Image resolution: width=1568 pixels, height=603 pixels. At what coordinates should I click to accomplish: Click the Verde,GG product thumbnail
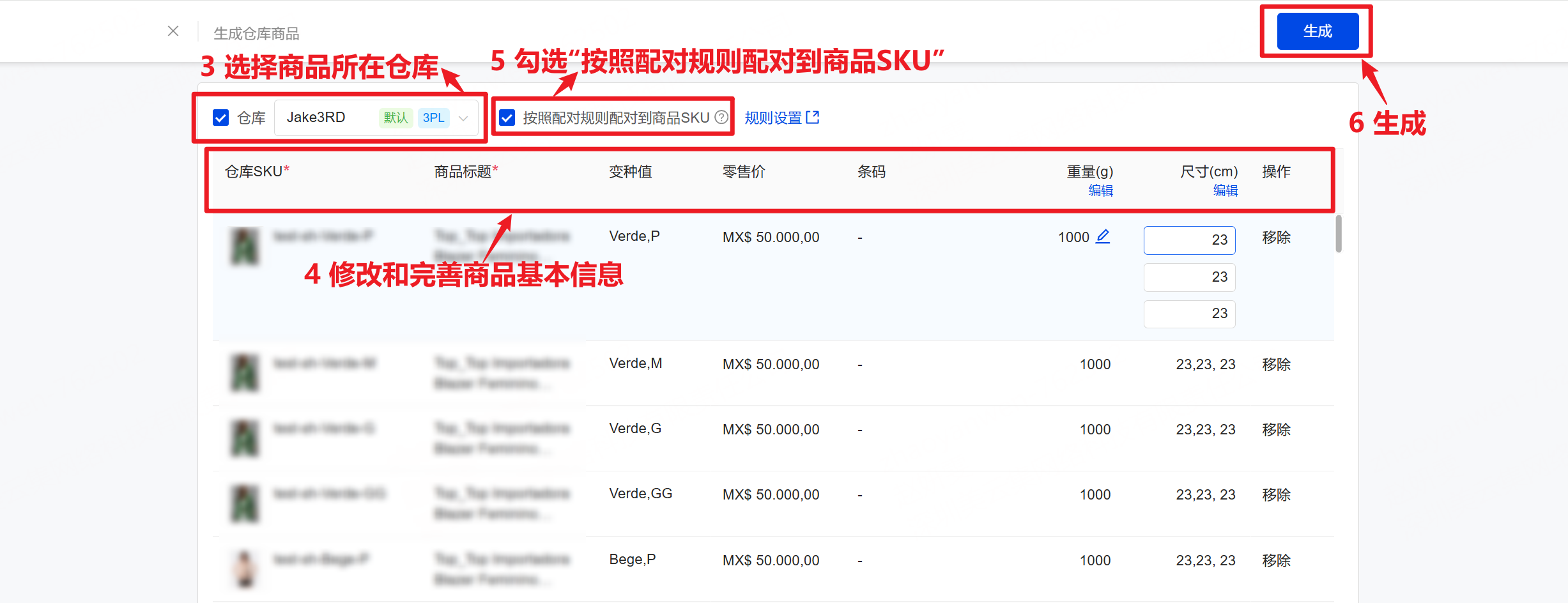pyautogui.click(x=245, y=503)
